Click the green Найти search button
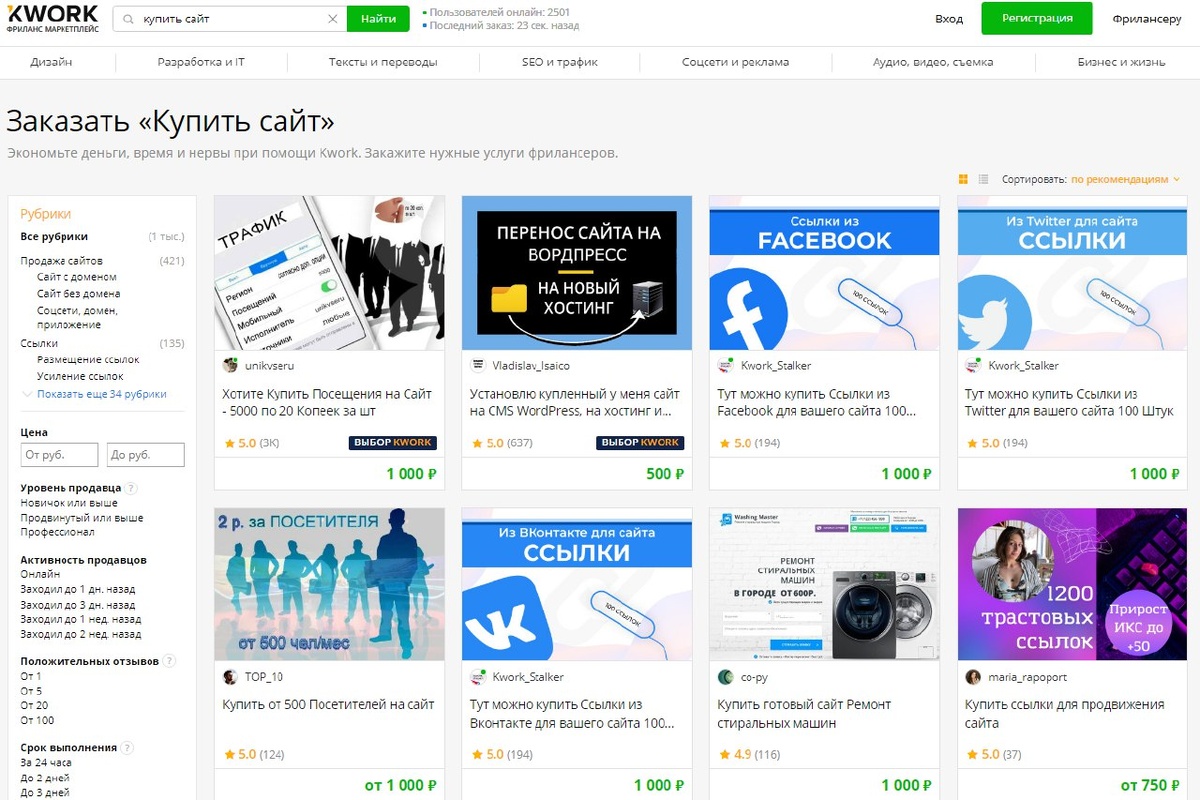Screen dimensions: 1200x800 378,19
